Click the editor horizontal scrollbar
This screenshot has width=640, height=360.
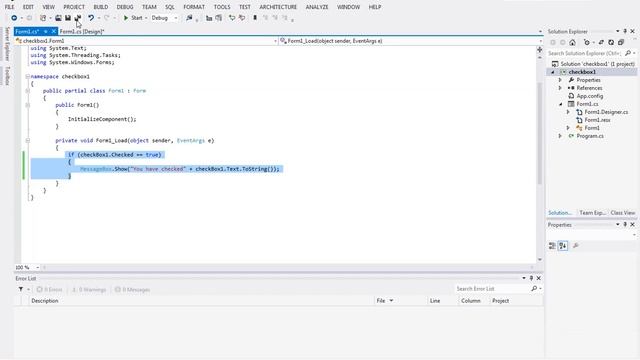click(x=288, y=268)
